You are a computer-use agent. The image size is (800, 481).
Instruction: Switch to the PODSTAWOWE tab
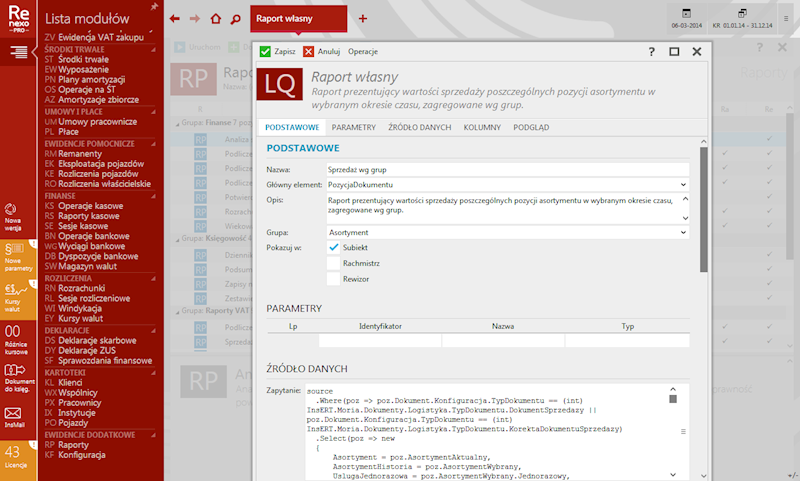(x=292, y=128)
